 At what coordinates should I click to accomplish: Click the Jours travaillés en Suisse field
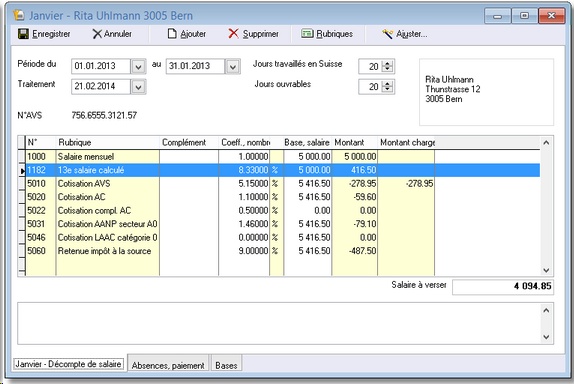[370, 67]
